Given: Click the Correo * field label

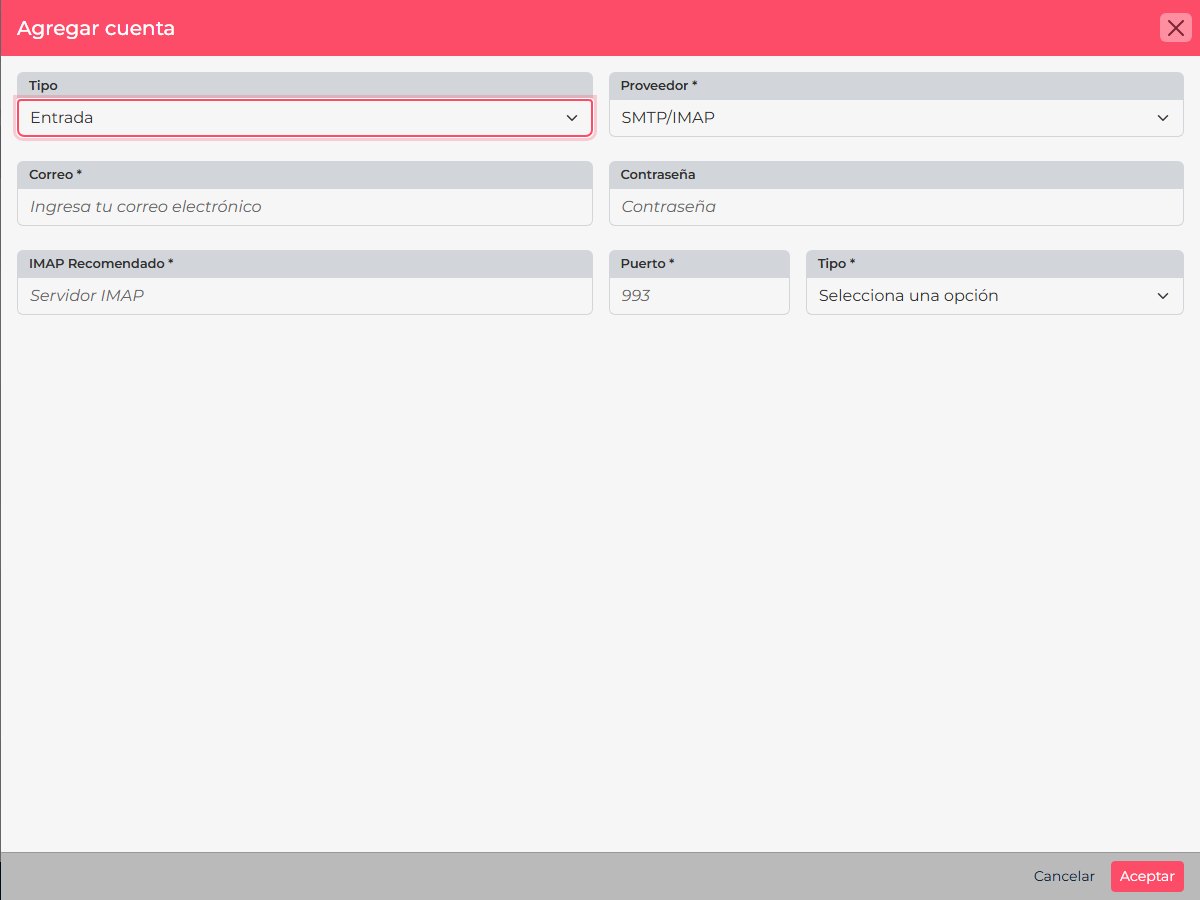Looking at the screenshot, I should [56, 175].
